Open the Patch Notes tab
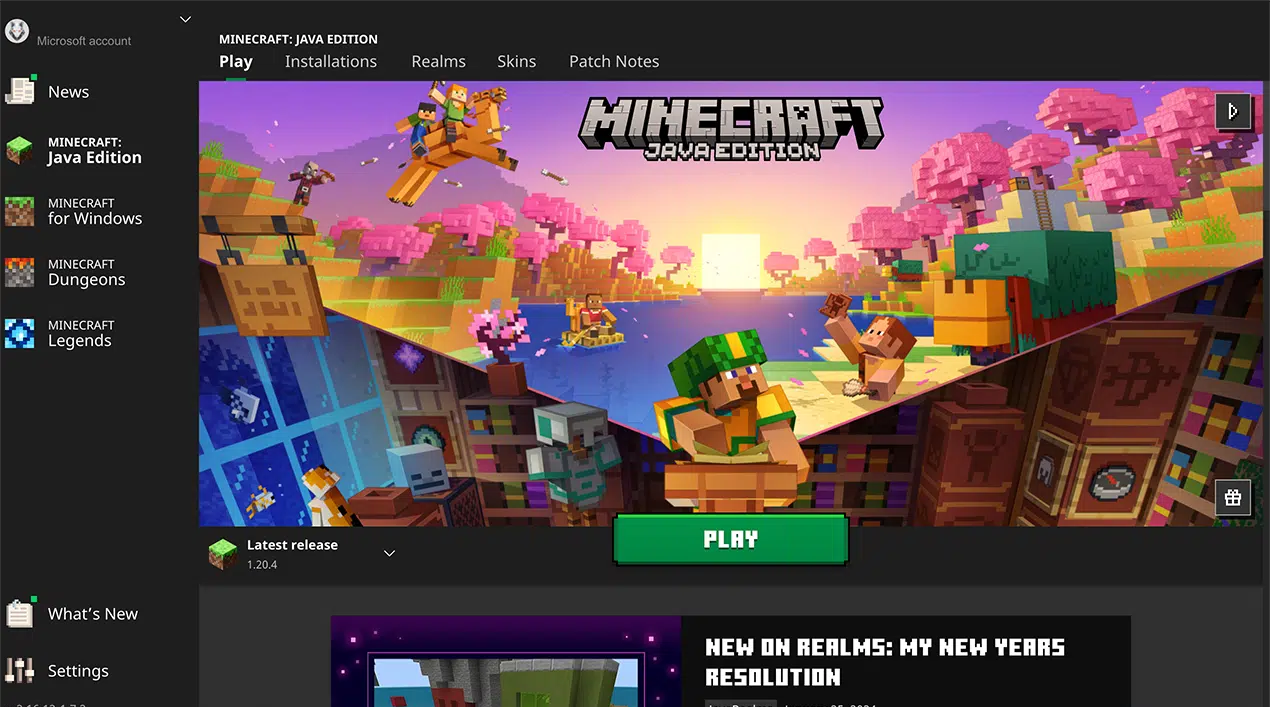The image size is (1270, 707). pos(614,61)
